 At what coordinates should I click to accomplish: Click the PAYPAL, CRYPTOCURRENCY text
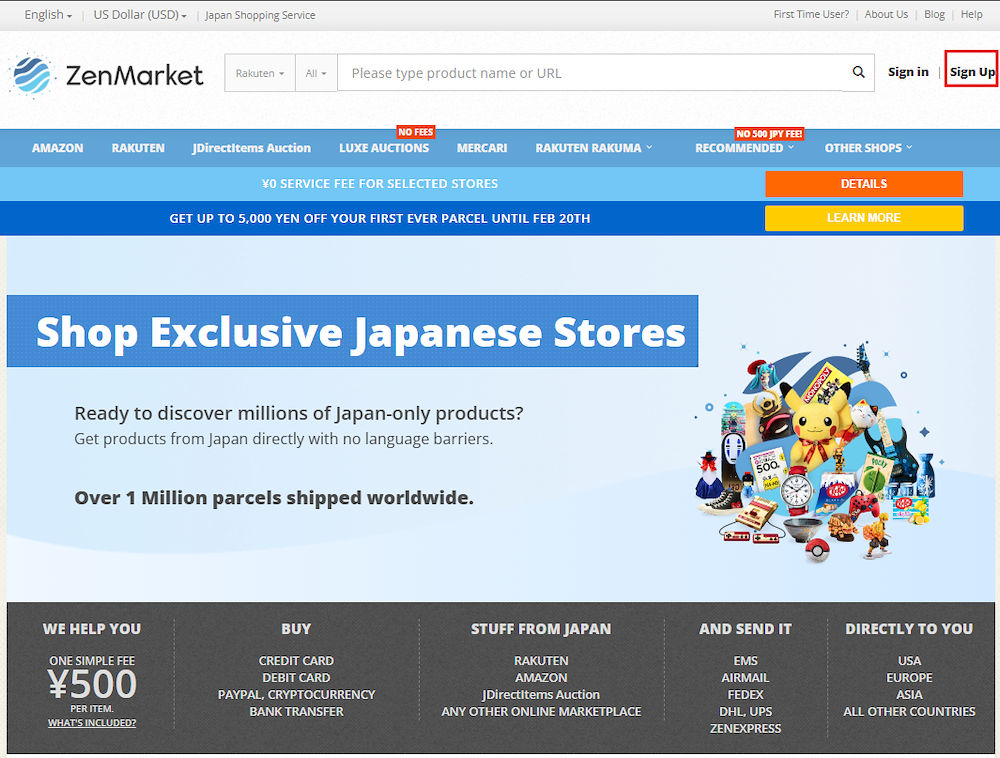pos(296,695)
